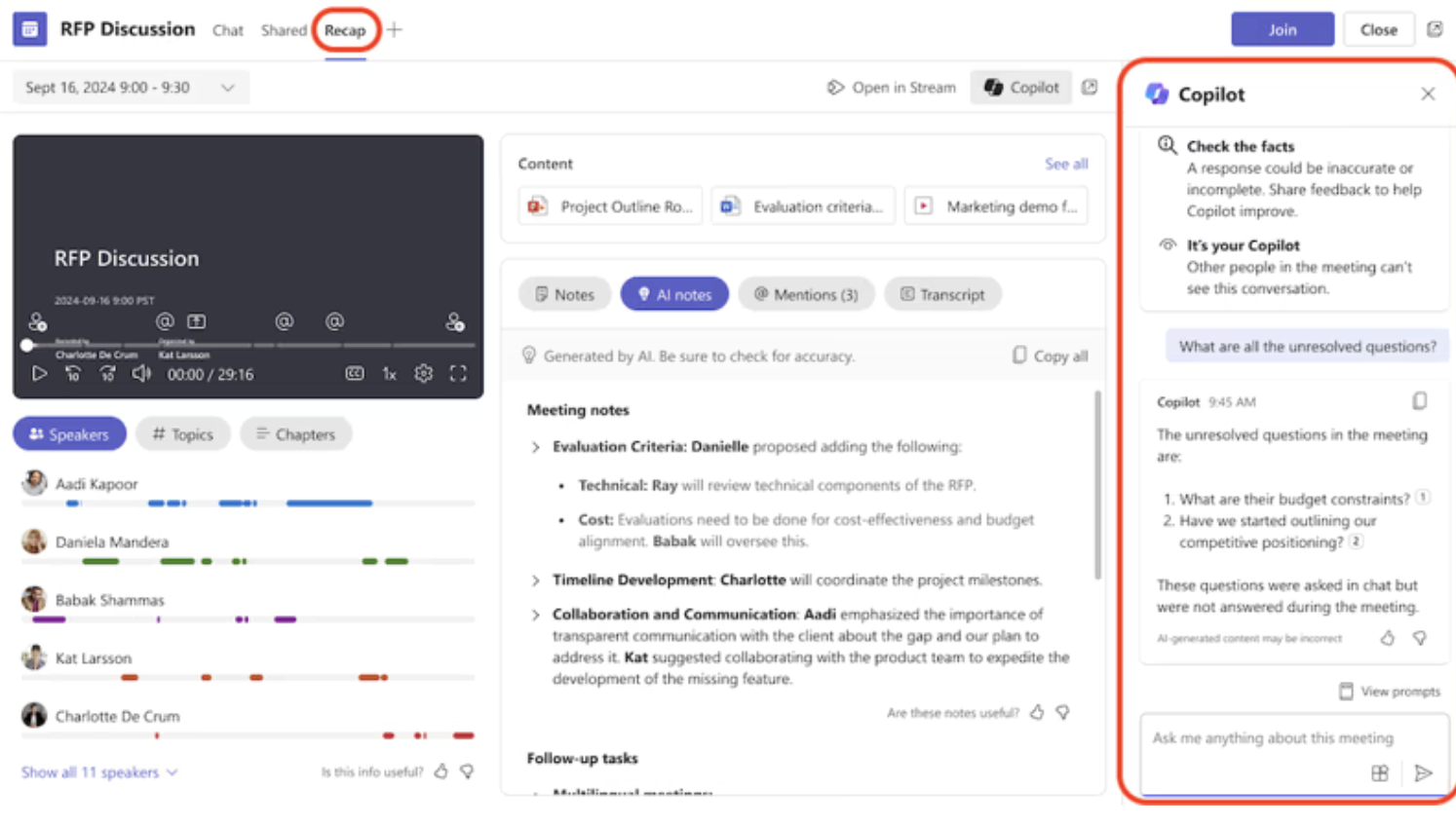Open video player settings gear
Screen dimensions: 1456x824
pos(423,374)
